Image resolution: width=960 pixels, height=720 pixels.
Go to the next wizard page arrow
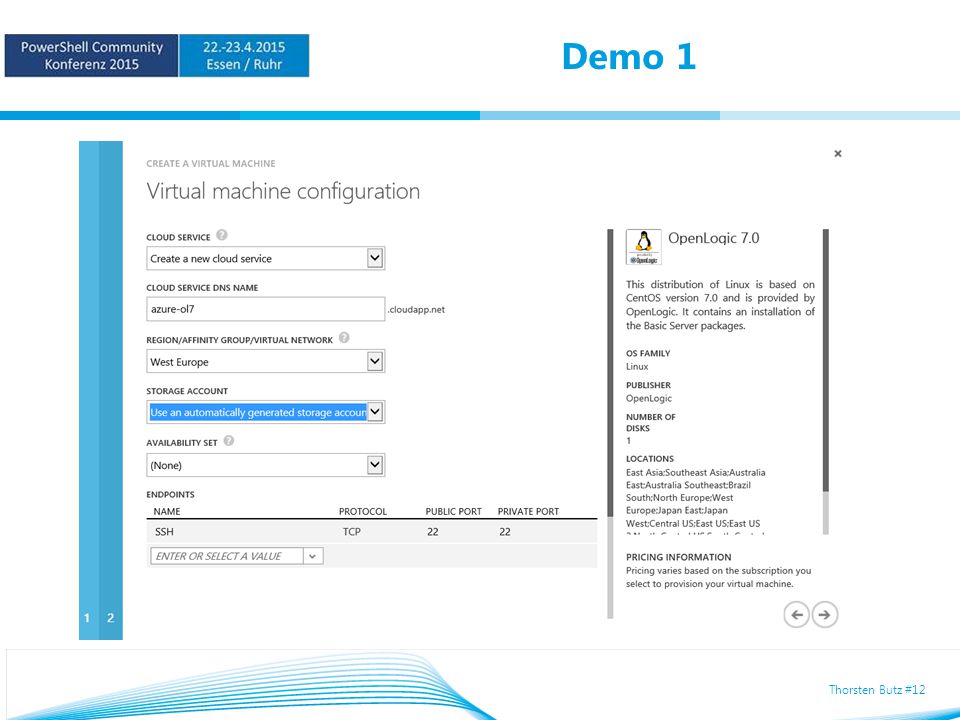[825, 615]
